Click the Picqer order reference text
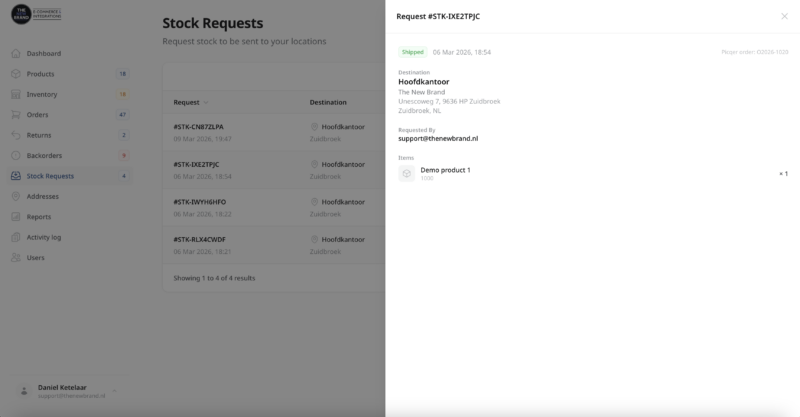Screen dimensions: 800x417 (755, 52)
